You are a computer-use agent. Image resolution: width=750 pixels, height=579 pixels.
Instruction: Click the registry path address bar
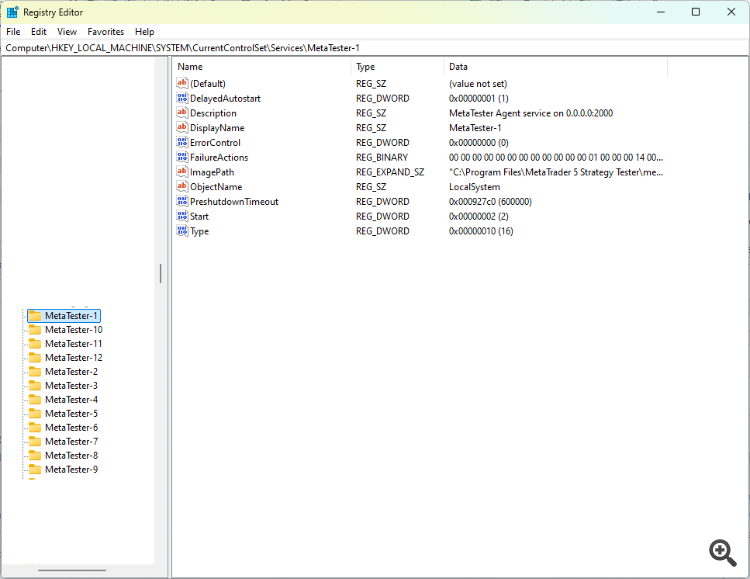(x=375, y=48)
